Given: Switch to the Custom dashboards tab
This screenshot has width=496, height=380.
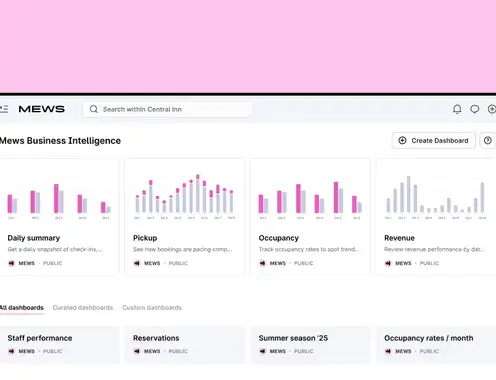Looking at the screenshot, I should [152, 308].
